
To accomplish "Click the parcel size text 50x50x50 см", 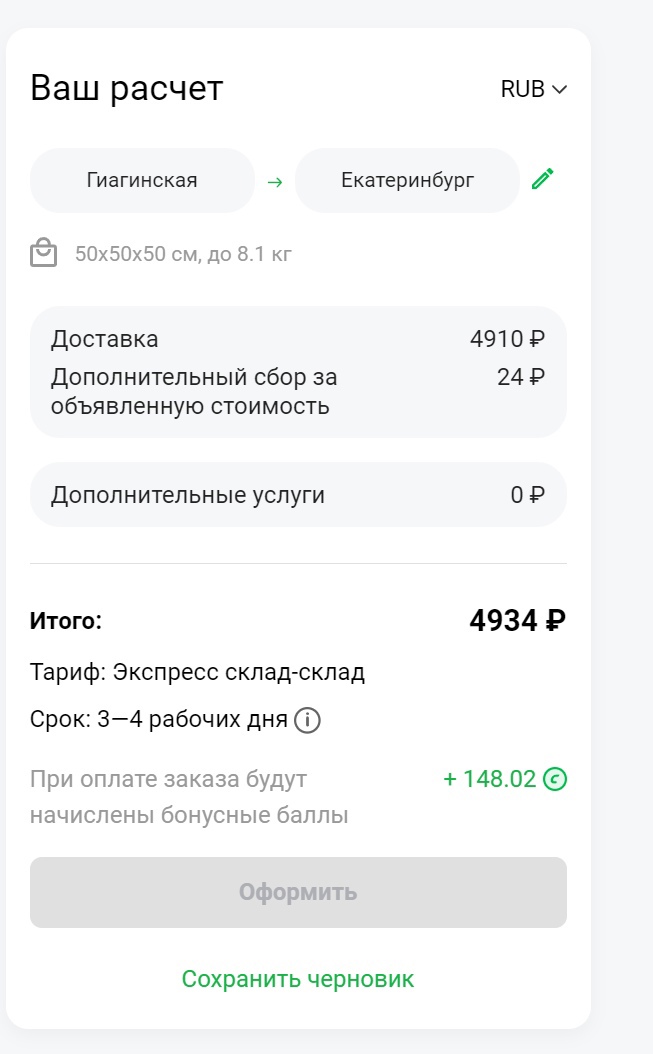I will pyautogui.click(x=183, y=254).
